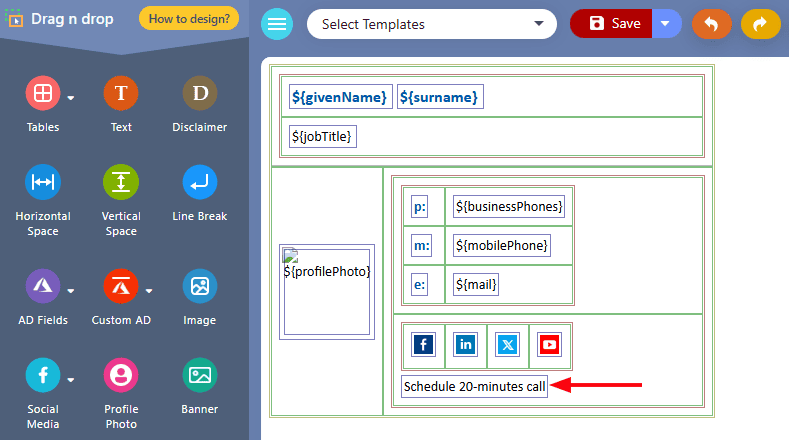Toggle the hamburger menu button
This screenshot has height=440, width=789.
coord(277,24)
